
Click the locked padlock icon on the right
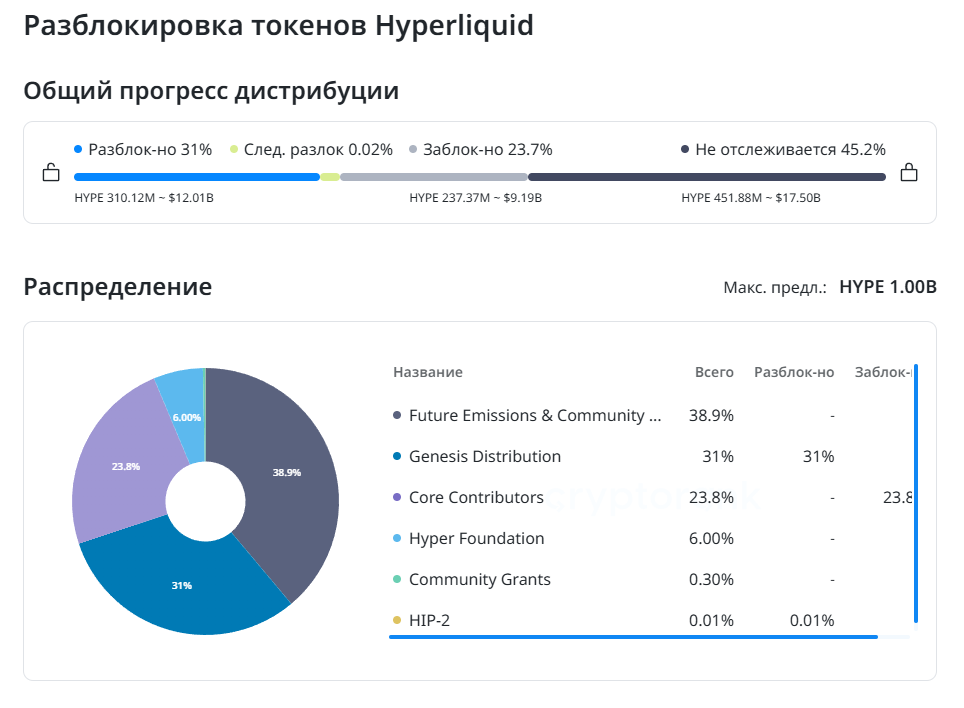click(908, 173)
